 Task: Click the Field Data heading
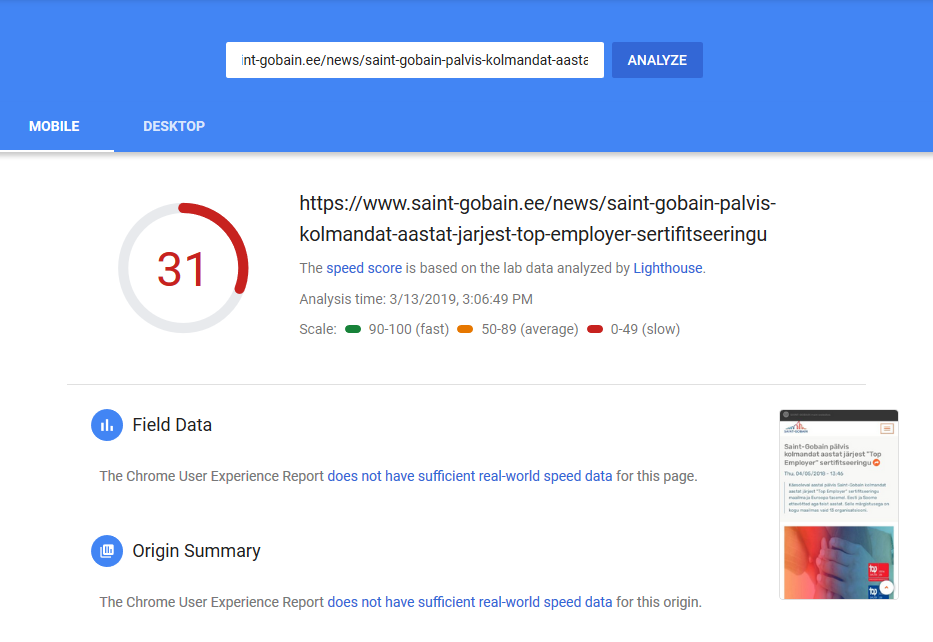tap(172, 425)
